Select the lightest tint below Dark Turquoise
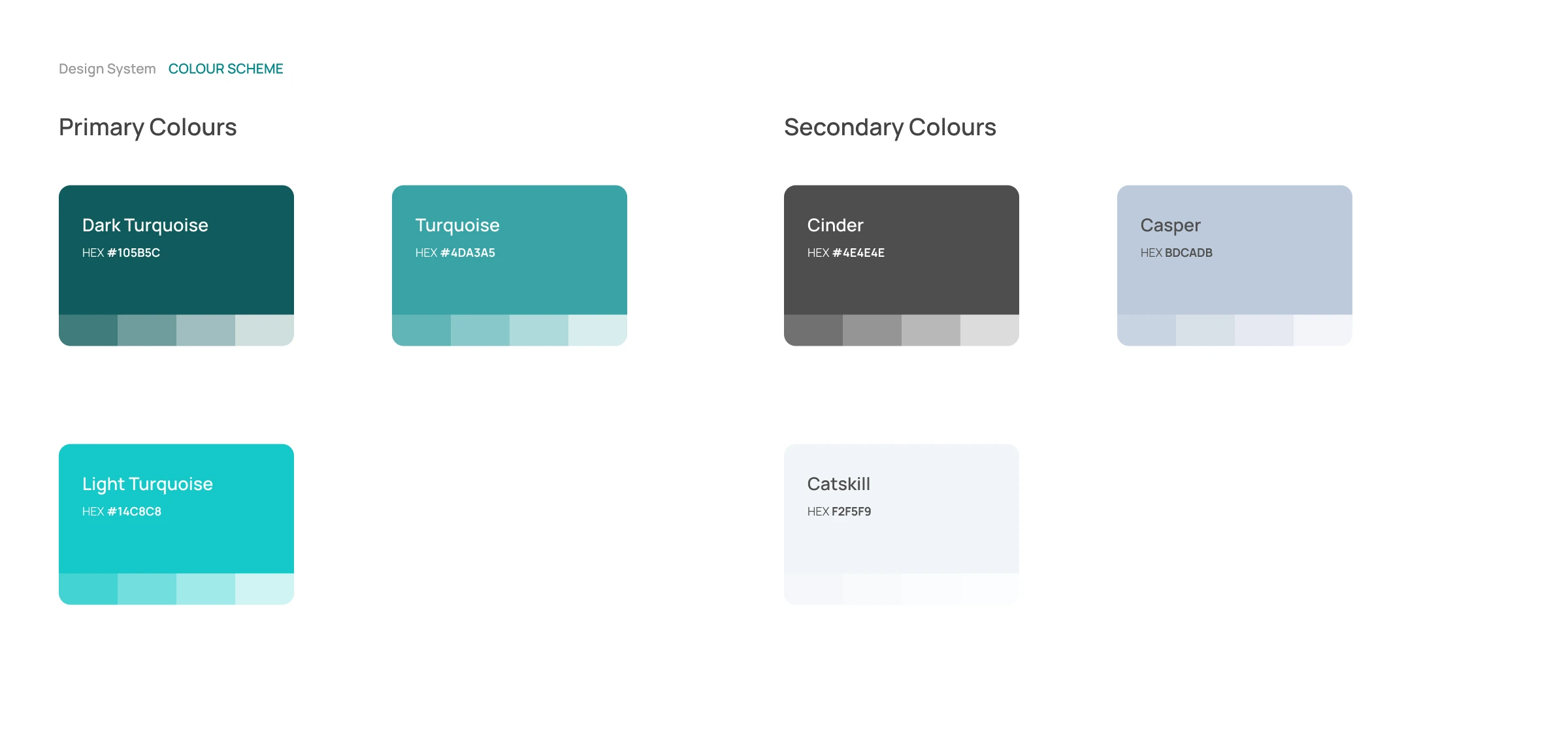1568x741 pixels. 265,330
